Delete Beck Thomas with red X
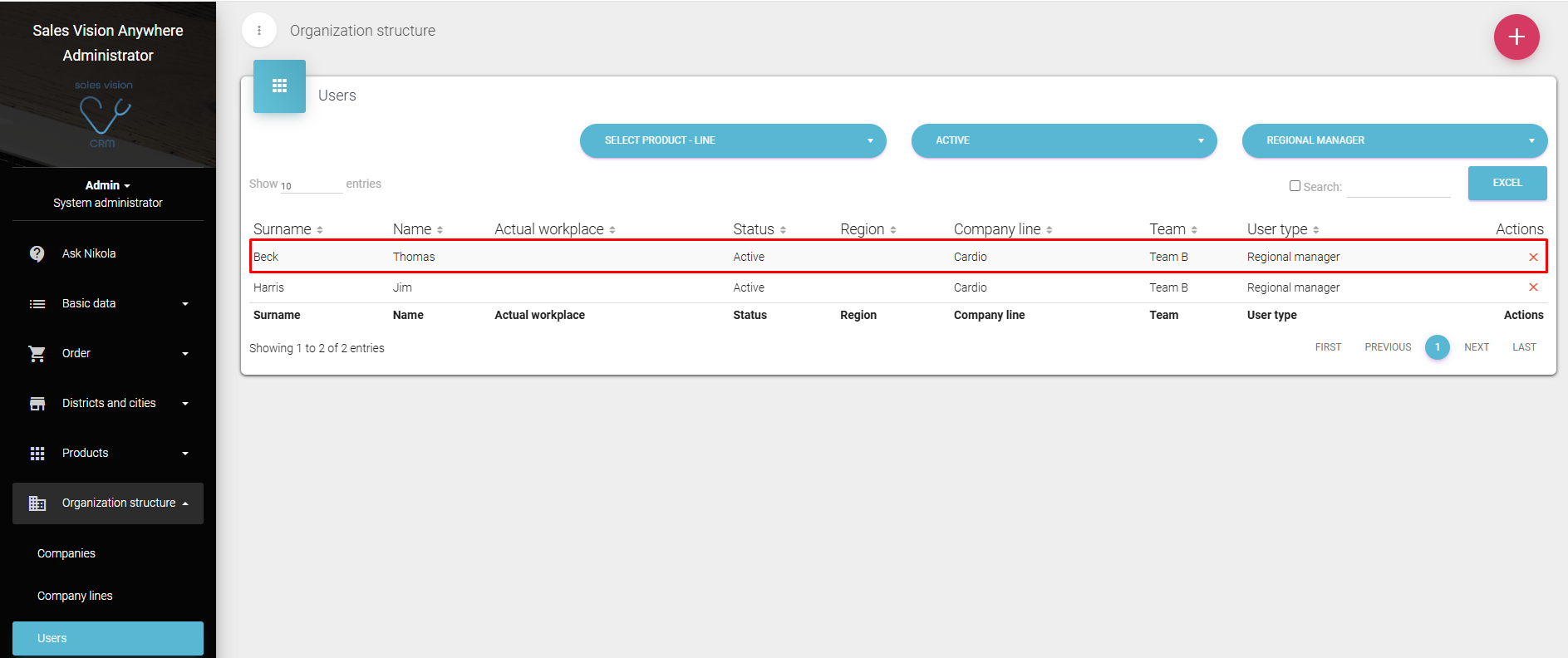Viewport: 1568px width, 658px height. tap(1533, 258)
